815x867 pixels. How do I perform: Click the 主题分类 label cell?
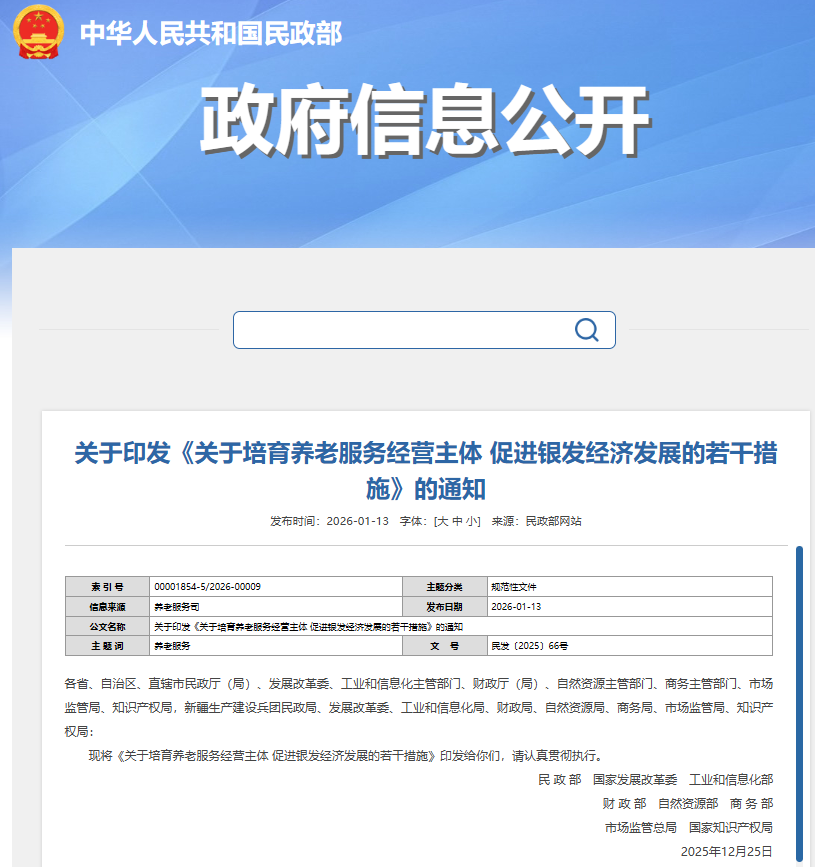pos(447,586)
